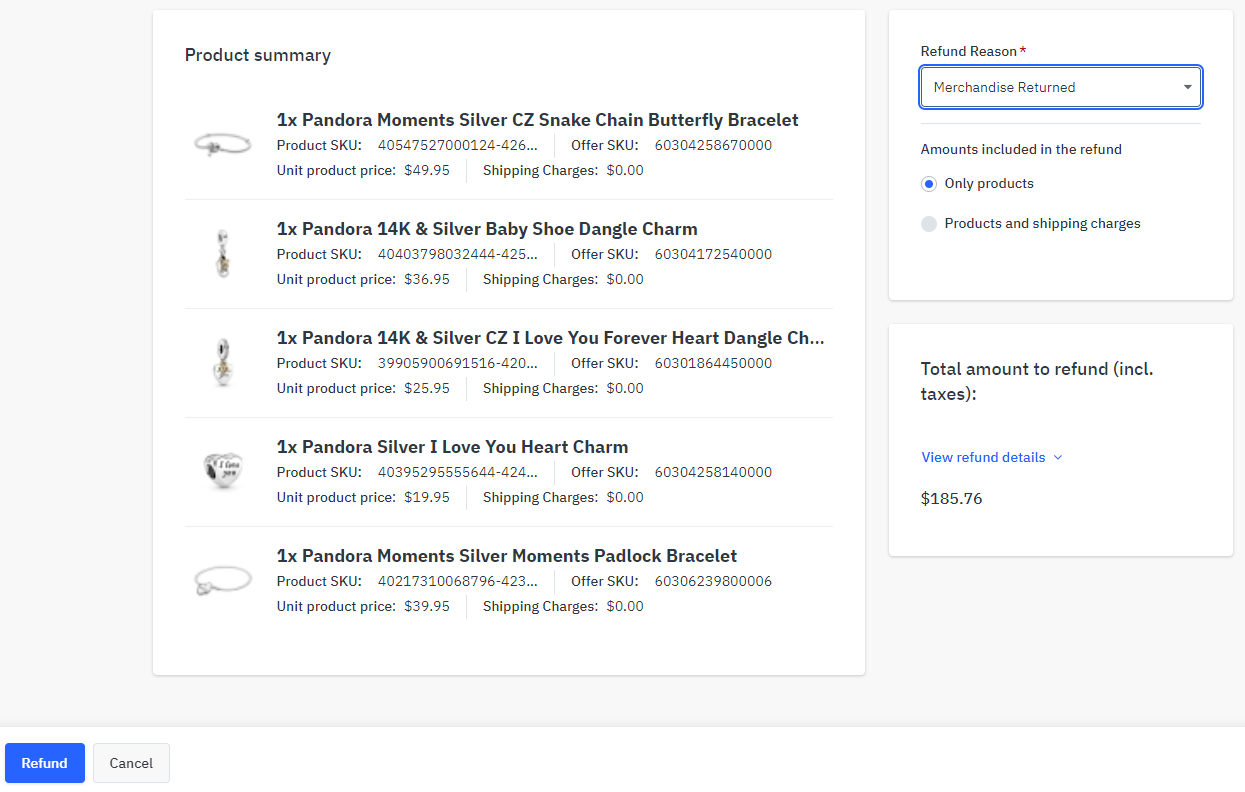Click Offer SKU 60304258670000
Viewport: 1245px width, 792px height.
(713, 145)
